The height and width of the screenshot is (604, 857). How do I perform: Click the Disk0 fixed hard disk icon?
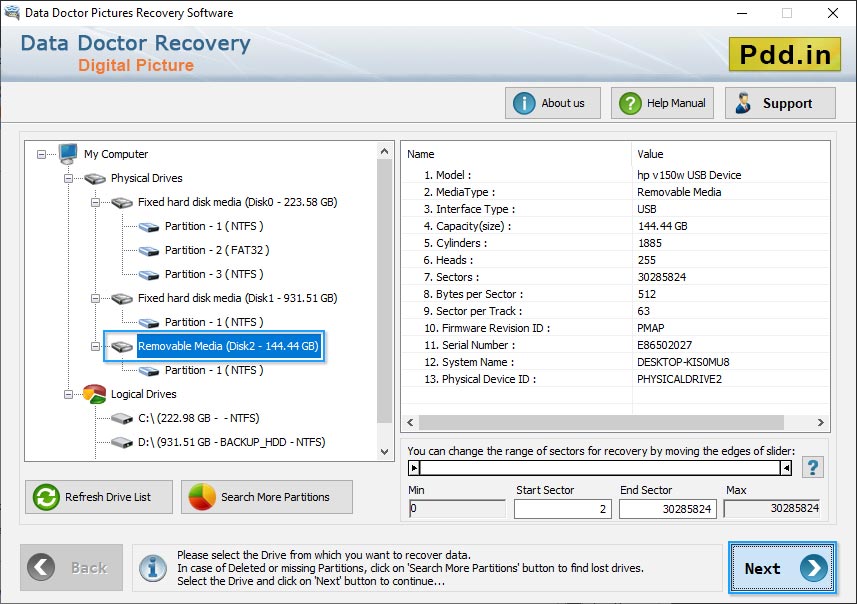click(x=122, y=202)
